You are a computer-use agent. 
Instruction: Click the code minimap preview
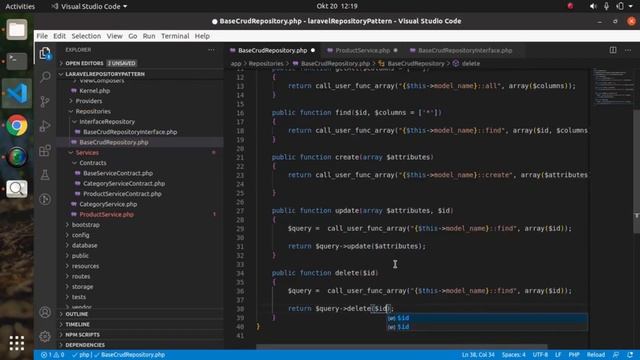click(x=613, y=87)
